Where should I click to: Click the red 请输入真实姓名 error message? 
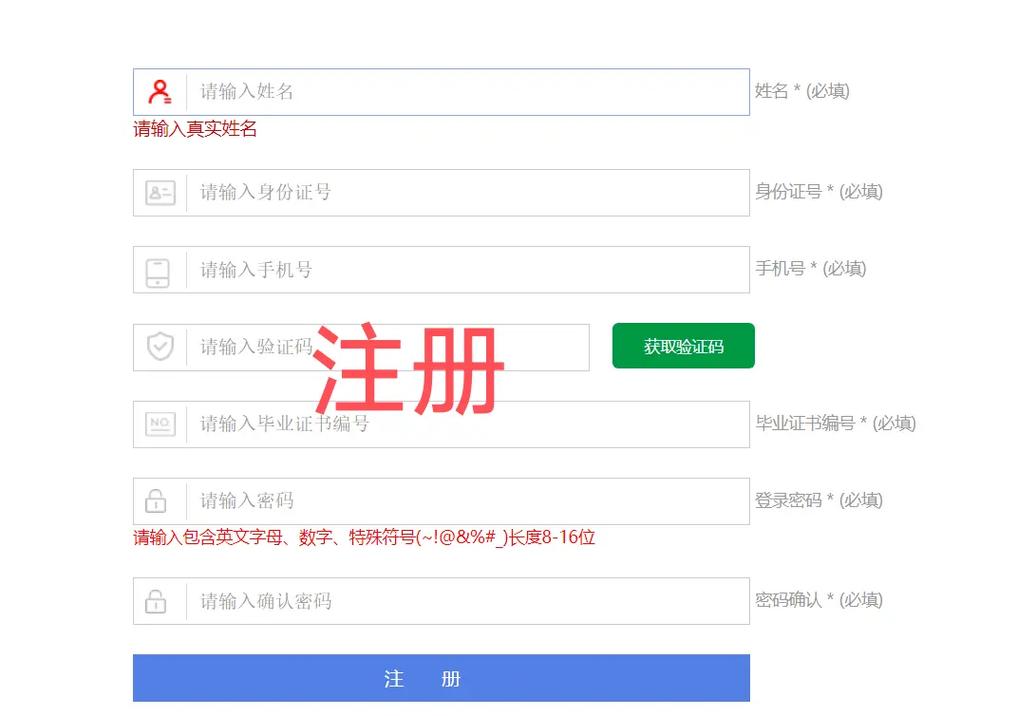195,129
